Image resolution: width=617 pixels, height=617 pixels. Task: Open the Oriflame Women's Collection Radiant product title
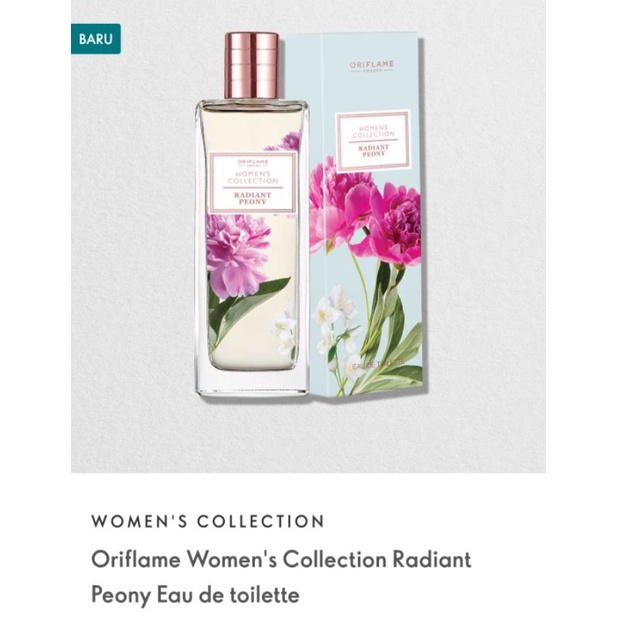(281, 559)
